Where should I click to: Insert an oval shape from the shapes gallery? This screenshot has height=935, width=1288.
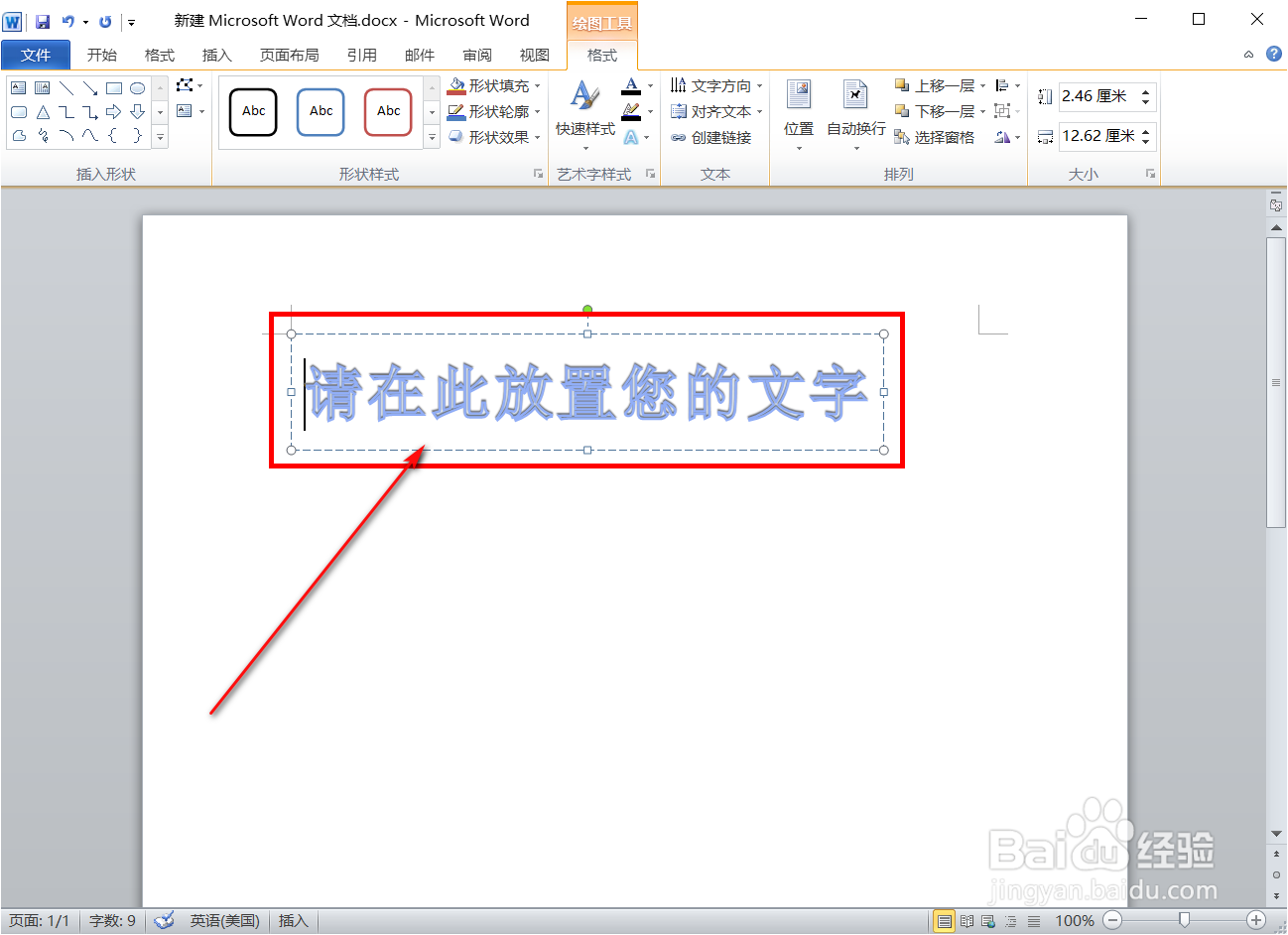[138, 87]
